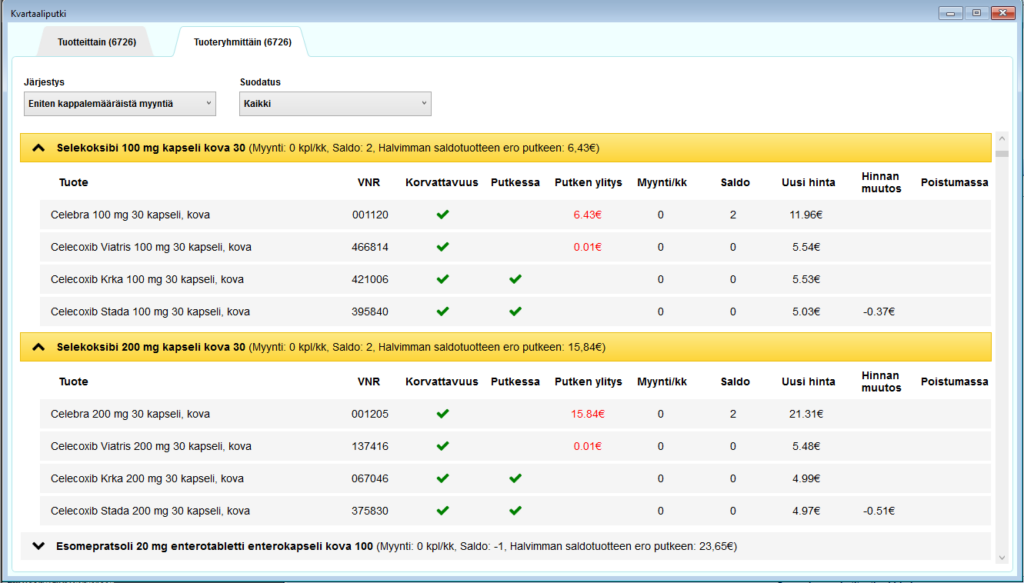This screenshot has height=583, width=1024.
Task: Click Korvattavuus checkmark for Celecoxib Stada 200 mg
Action: click(x=443, y=511)
